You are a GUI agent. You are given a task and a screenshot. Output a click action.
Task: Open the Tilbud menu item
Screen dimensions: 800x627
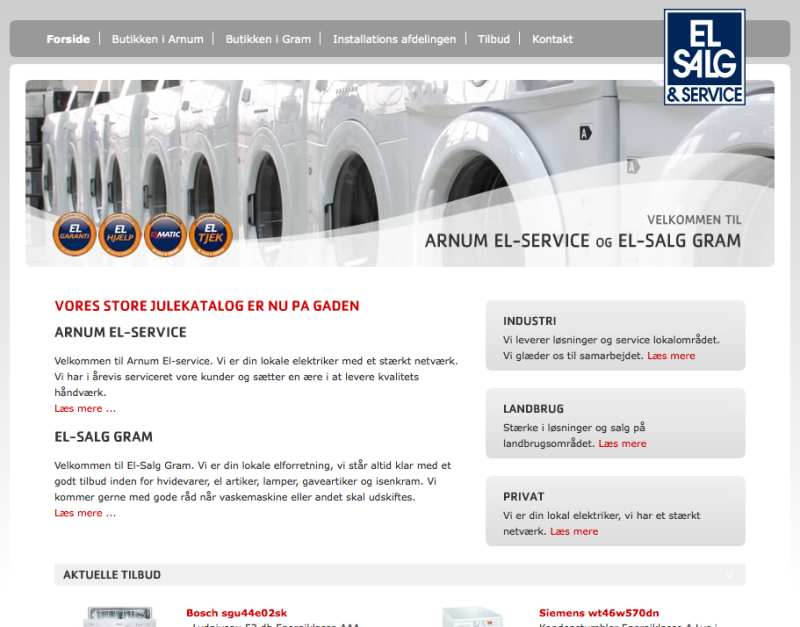coord(493,39)
